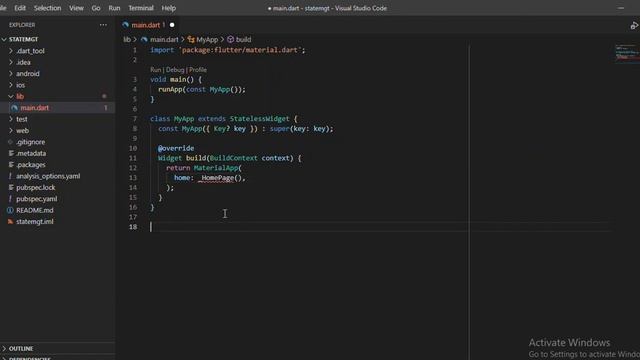Click the problem count badge on main.dart row
This screenshot has height=360, width=640.
point(105,108)
